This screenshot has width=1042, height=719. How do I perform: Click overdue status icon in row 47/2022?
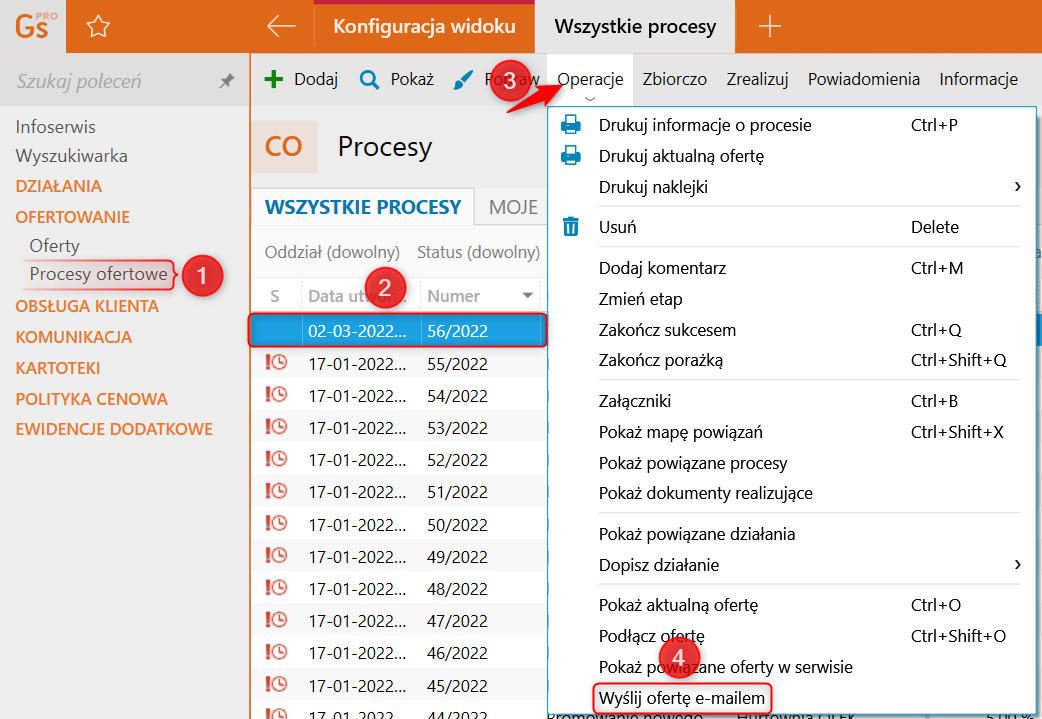[x=276, y=620]
